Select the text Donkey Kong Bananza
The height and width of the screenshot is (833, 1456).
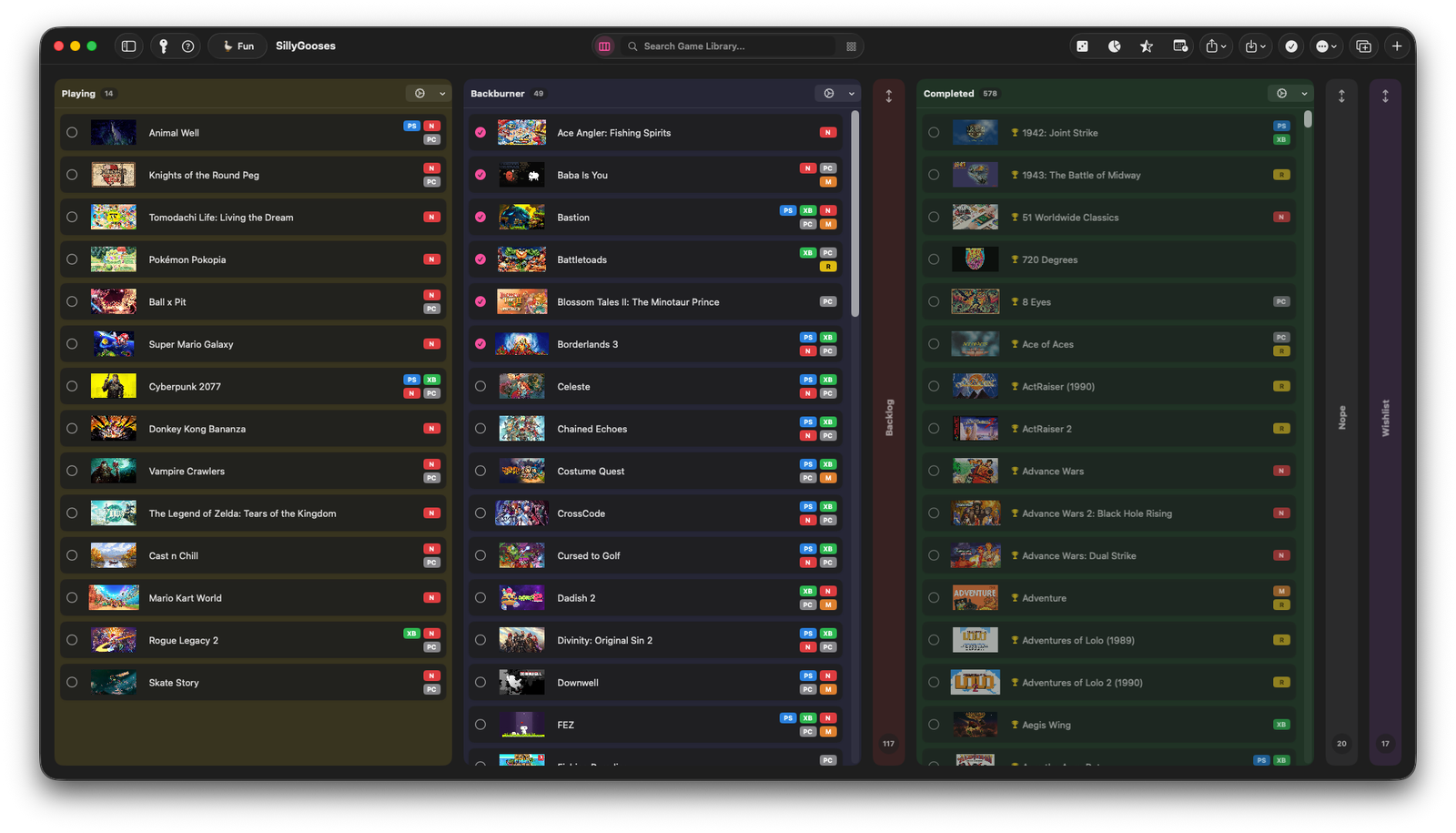click(x=197, y=429)
